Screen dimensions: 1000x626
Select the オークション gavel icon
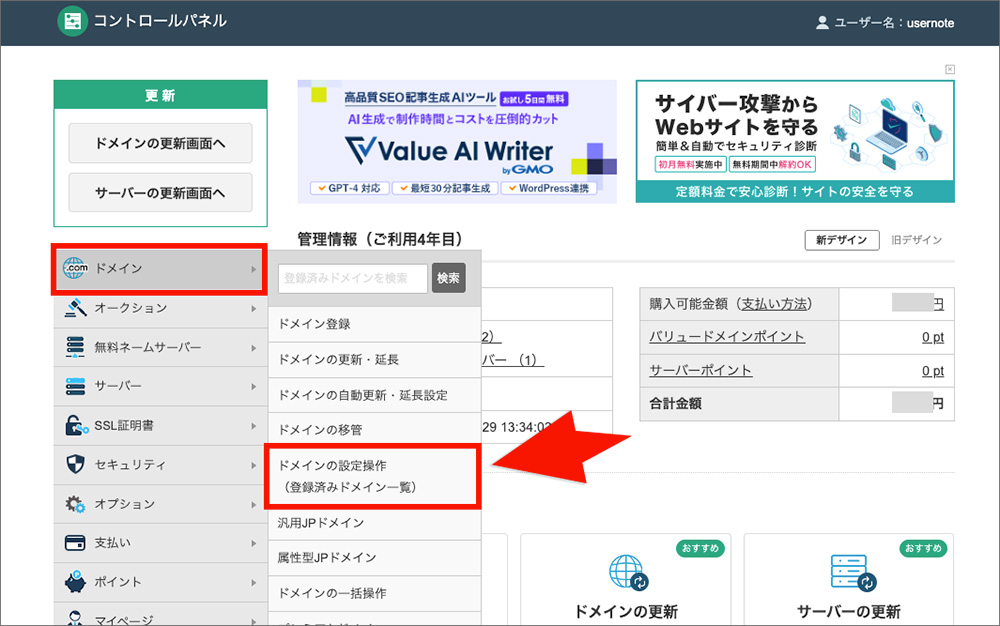(76, 309)
